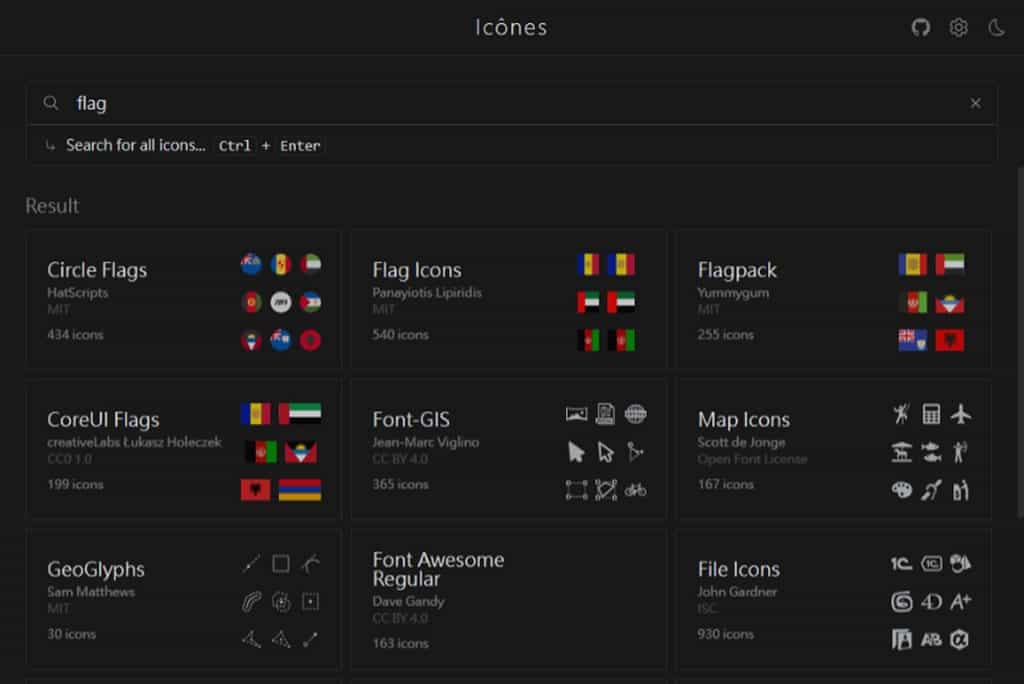Click the paint palette icon in Map Icons
The width and height of the screenshot is (1024, 684).
tap(901, 490)
